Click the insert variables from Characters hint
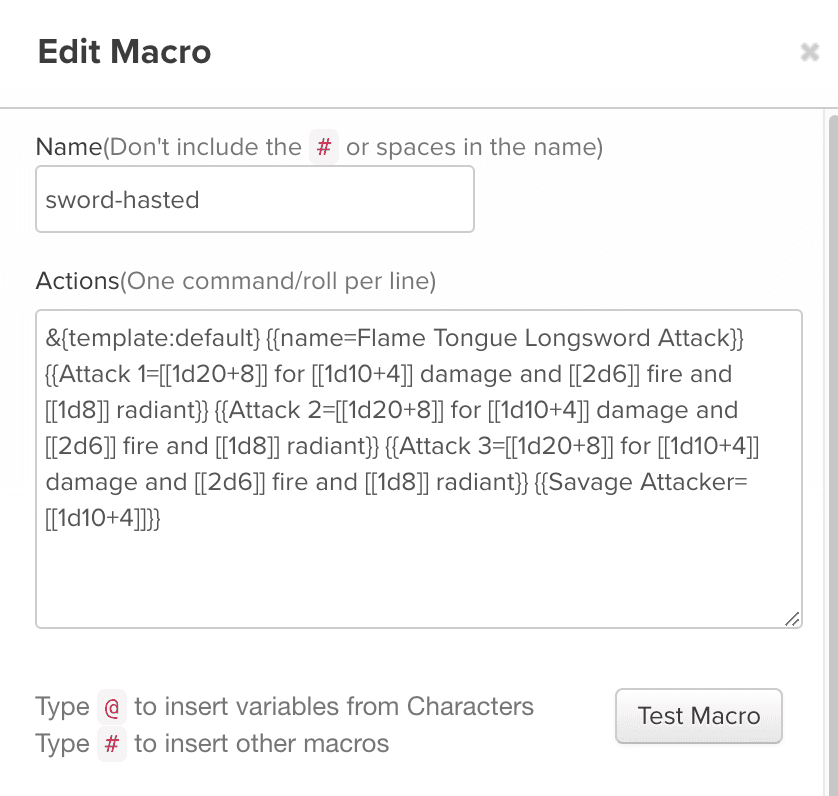Viewport: 838px width, 796px height. 334,706
